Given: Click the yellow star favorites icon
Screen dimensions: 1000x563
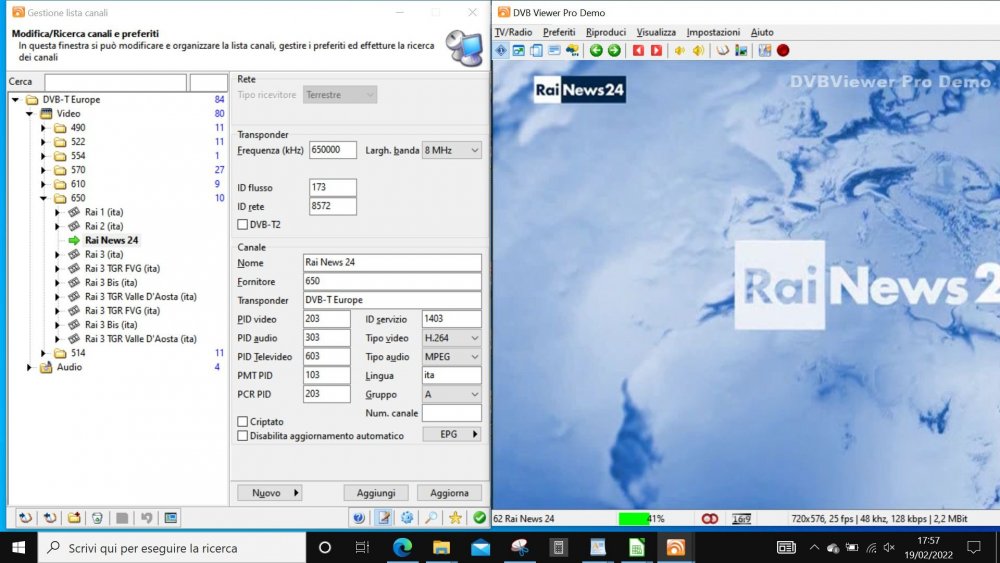Looking at the screenshot, I should pyautogui.click(x=455, y=518).
